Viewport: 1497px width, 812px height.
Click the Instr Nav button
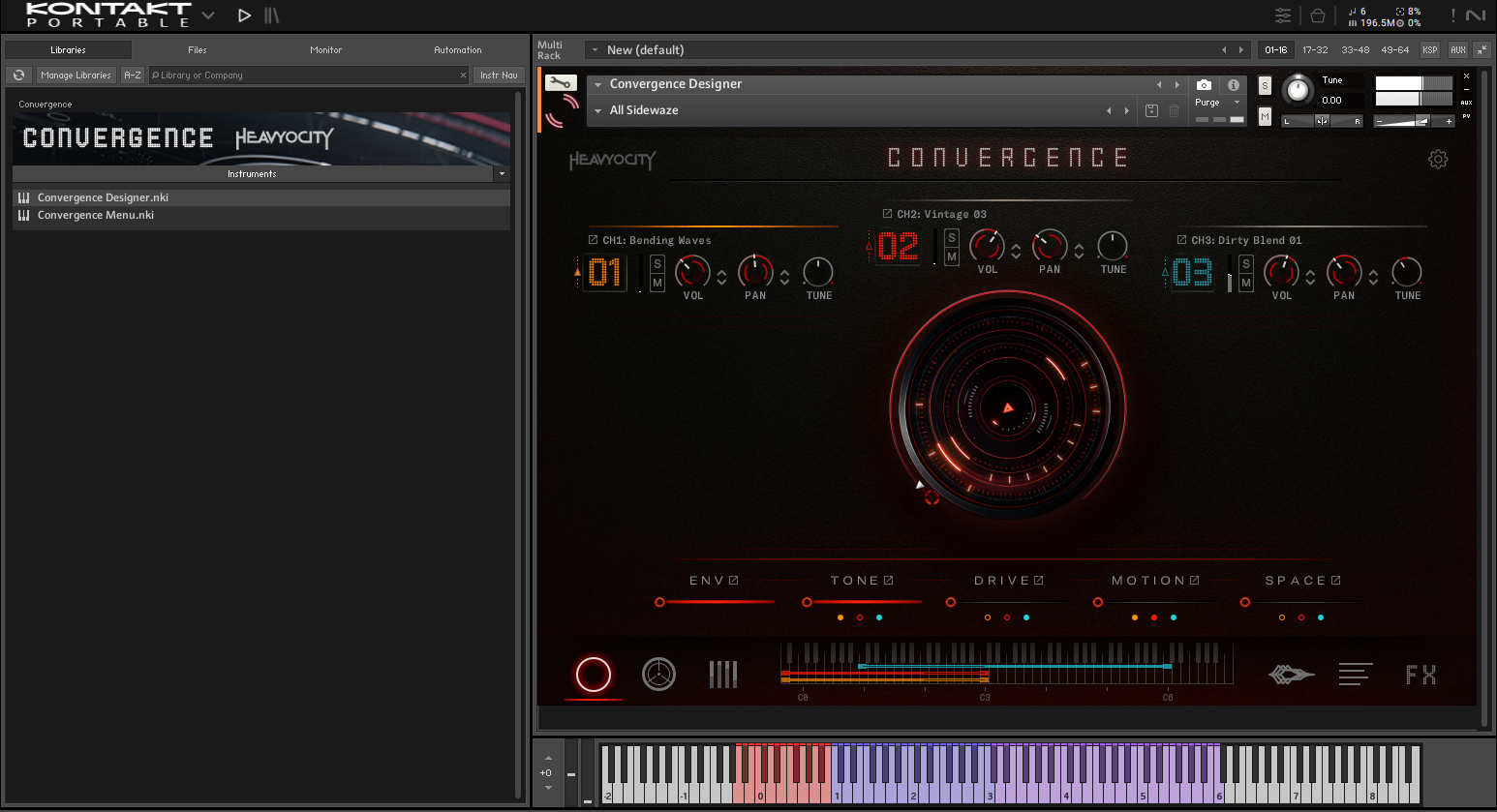click(499, 75)
